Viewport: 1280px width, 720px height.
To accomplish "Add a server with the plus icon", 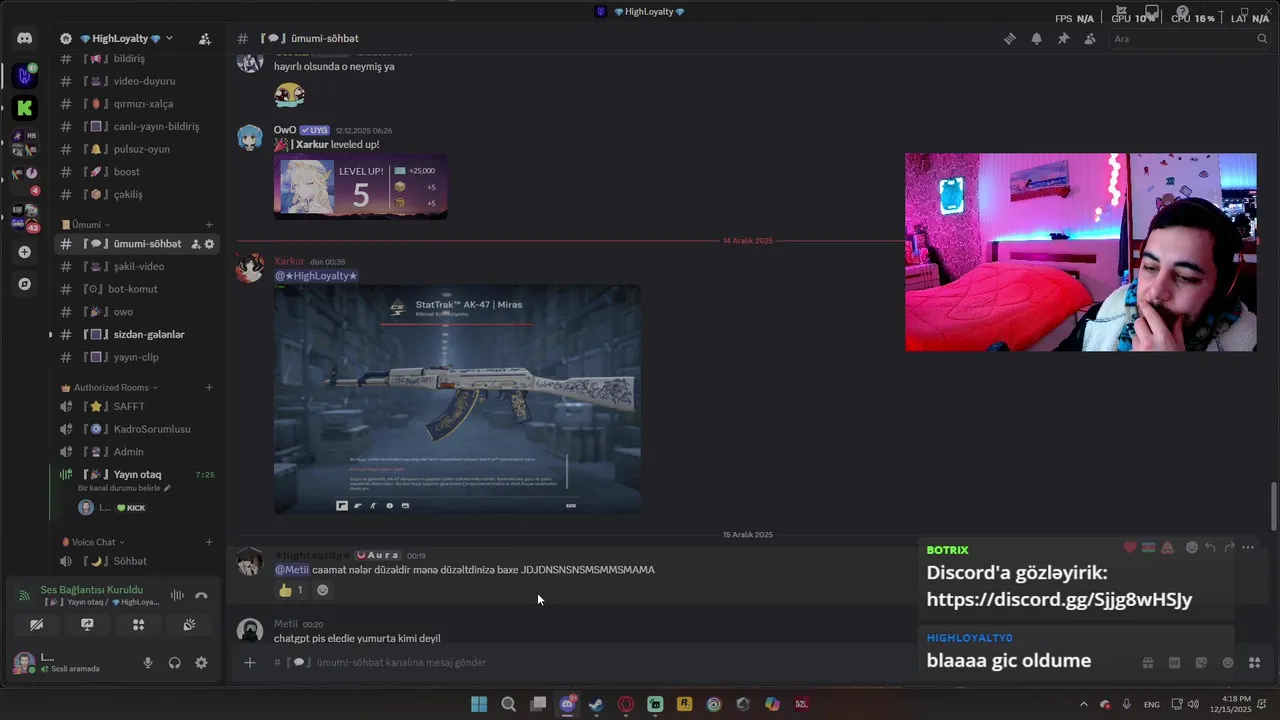I will [25, 252].
